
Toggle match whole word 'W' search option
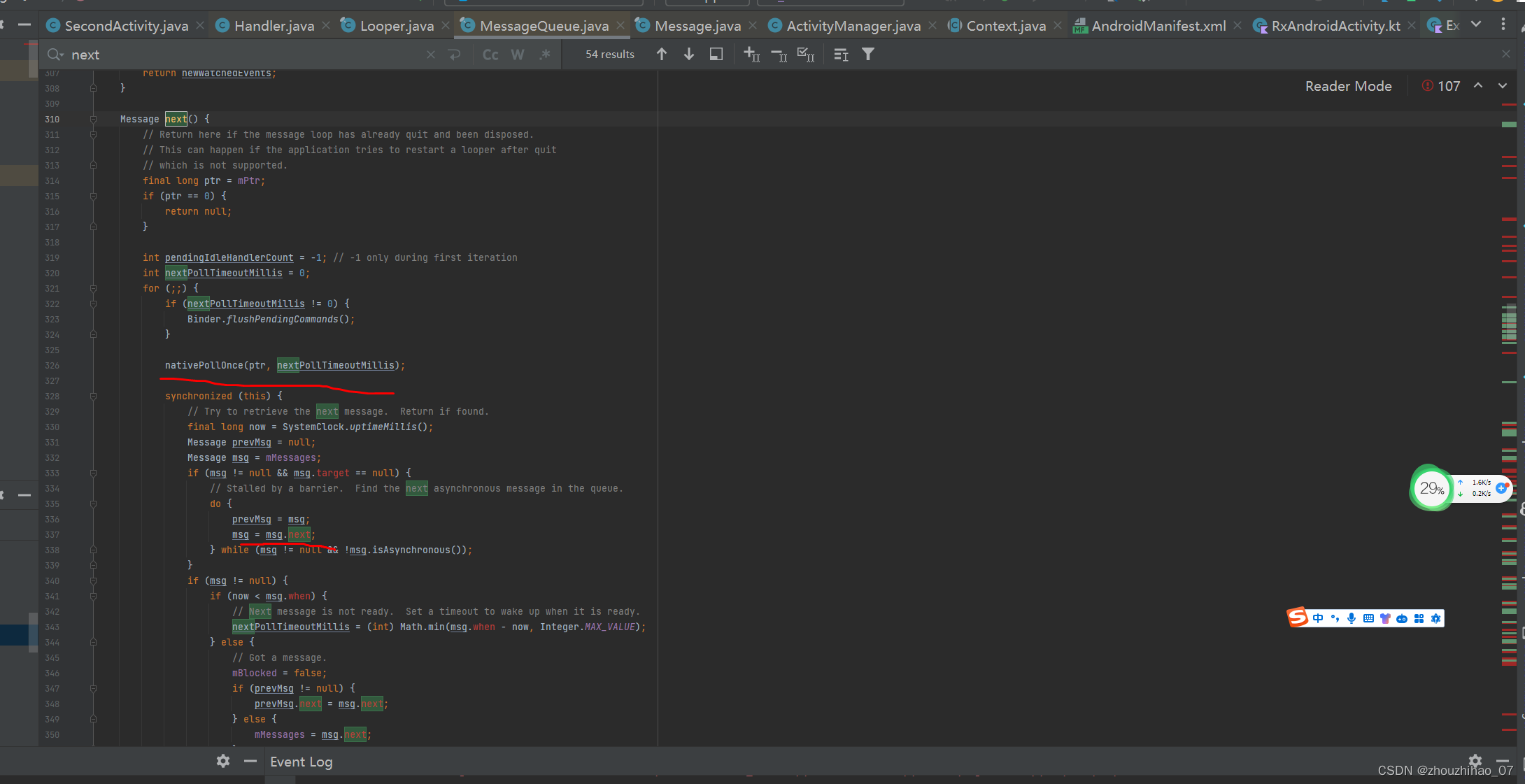coord(516,54)
